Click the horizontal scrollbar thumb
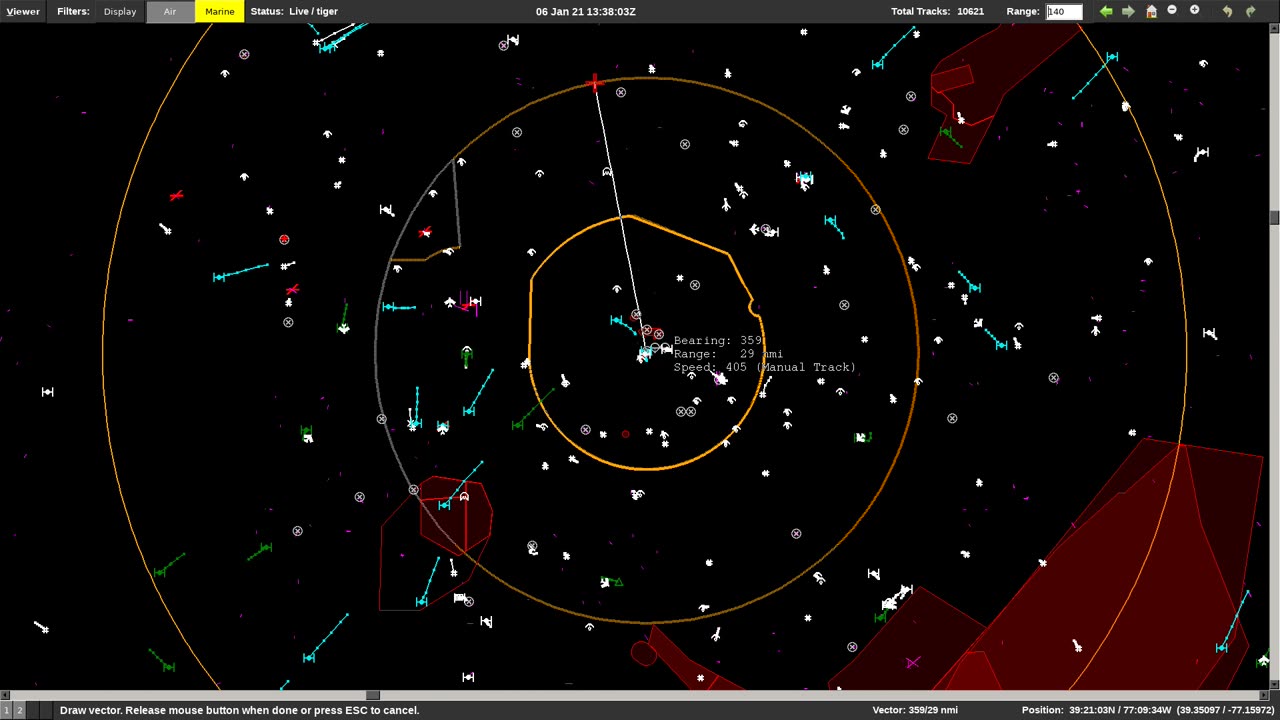Image resolution: width=1280 pixels, height=720 pixels. (x=372, y=695)
